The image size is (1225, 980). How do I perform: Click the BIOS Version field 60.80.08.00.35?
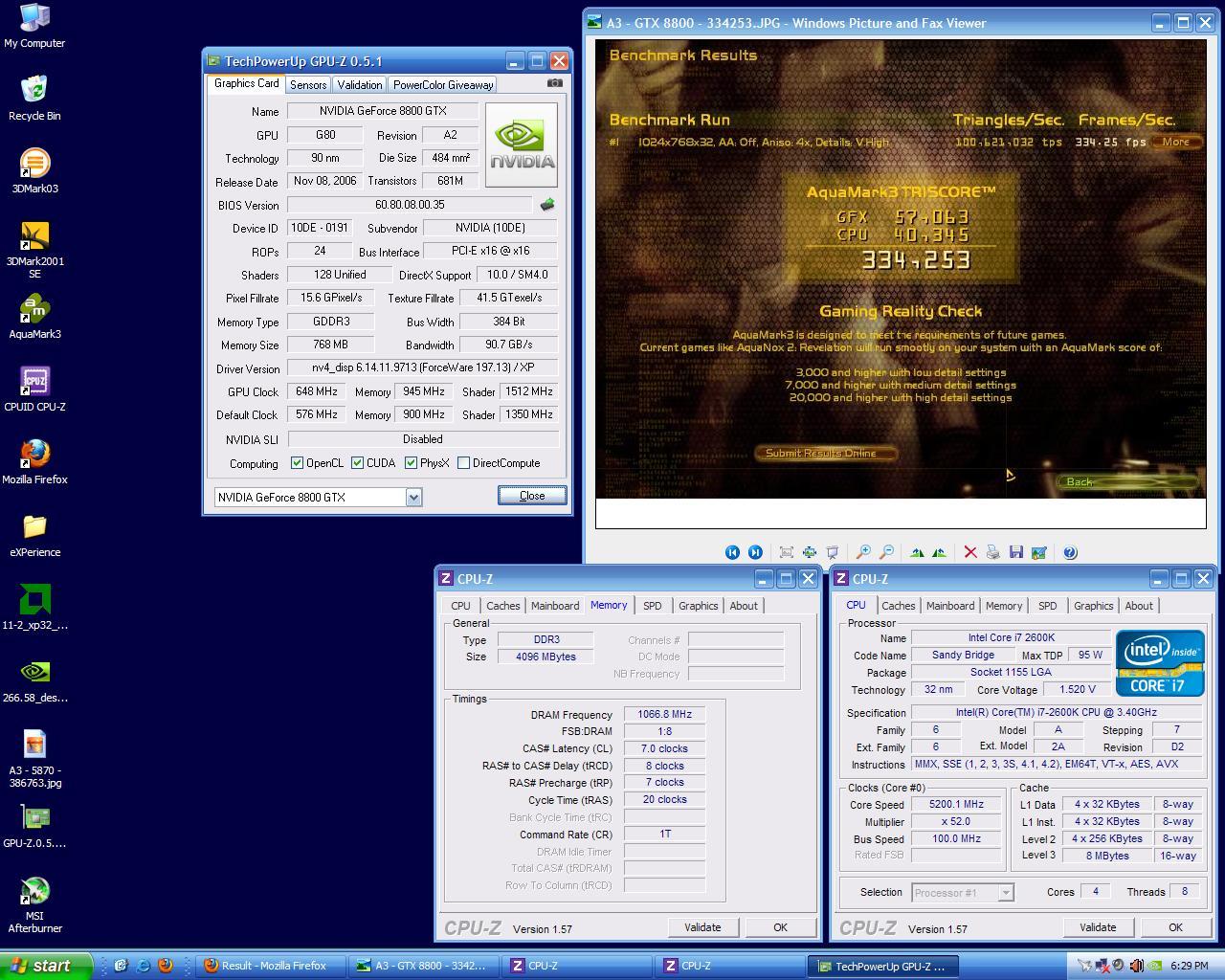pyautogui.click(x=410, y=205)
